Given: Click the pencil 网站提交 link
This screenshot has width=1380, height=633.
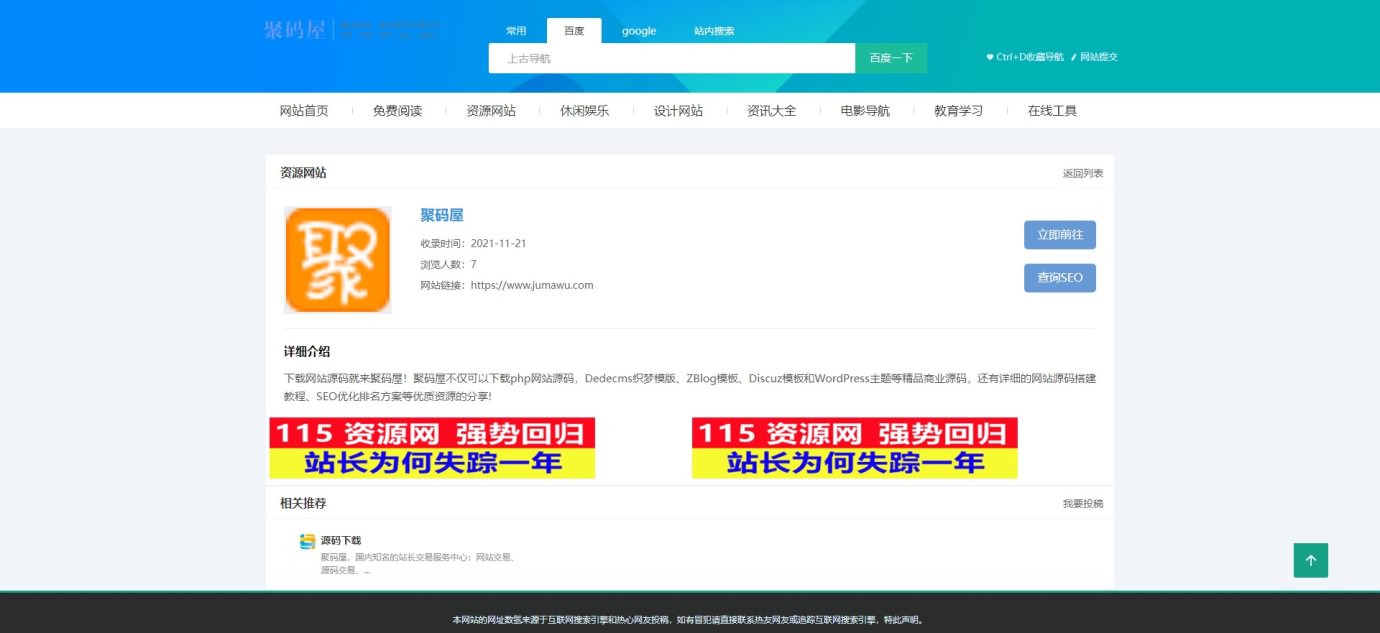Looking at the screenshot, I should point(1094,57).
